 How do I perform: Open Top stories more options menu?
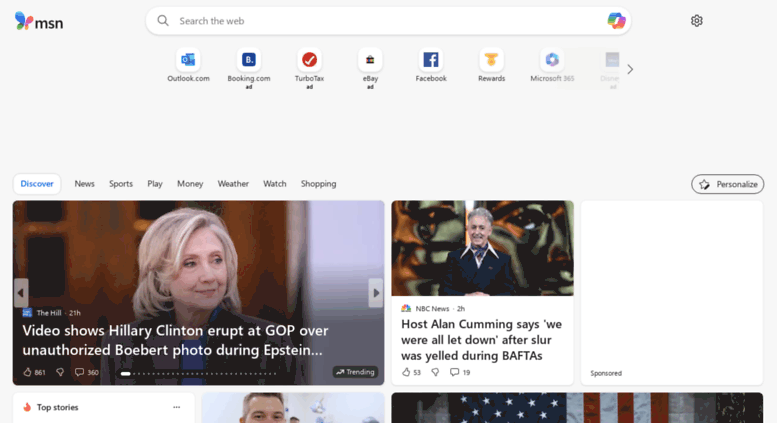point(176,407)
